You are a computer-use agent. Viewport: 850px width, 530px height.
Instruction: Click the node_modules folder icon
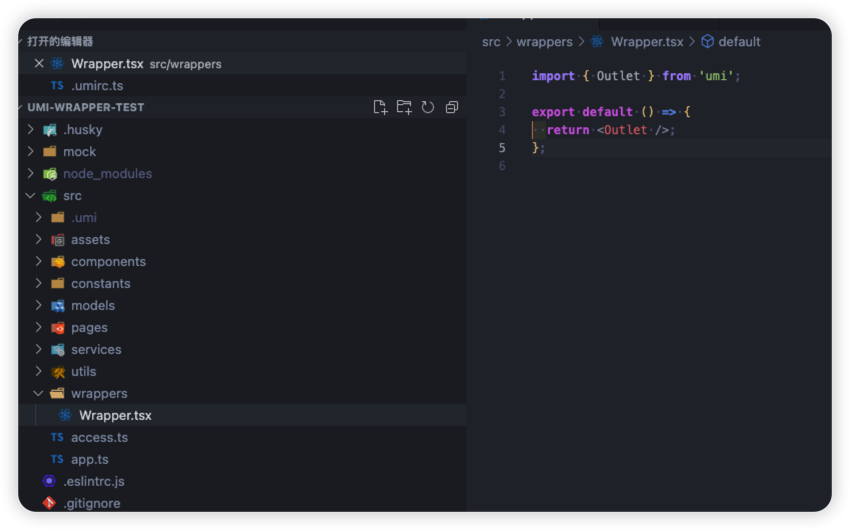(x=50, y=173)
